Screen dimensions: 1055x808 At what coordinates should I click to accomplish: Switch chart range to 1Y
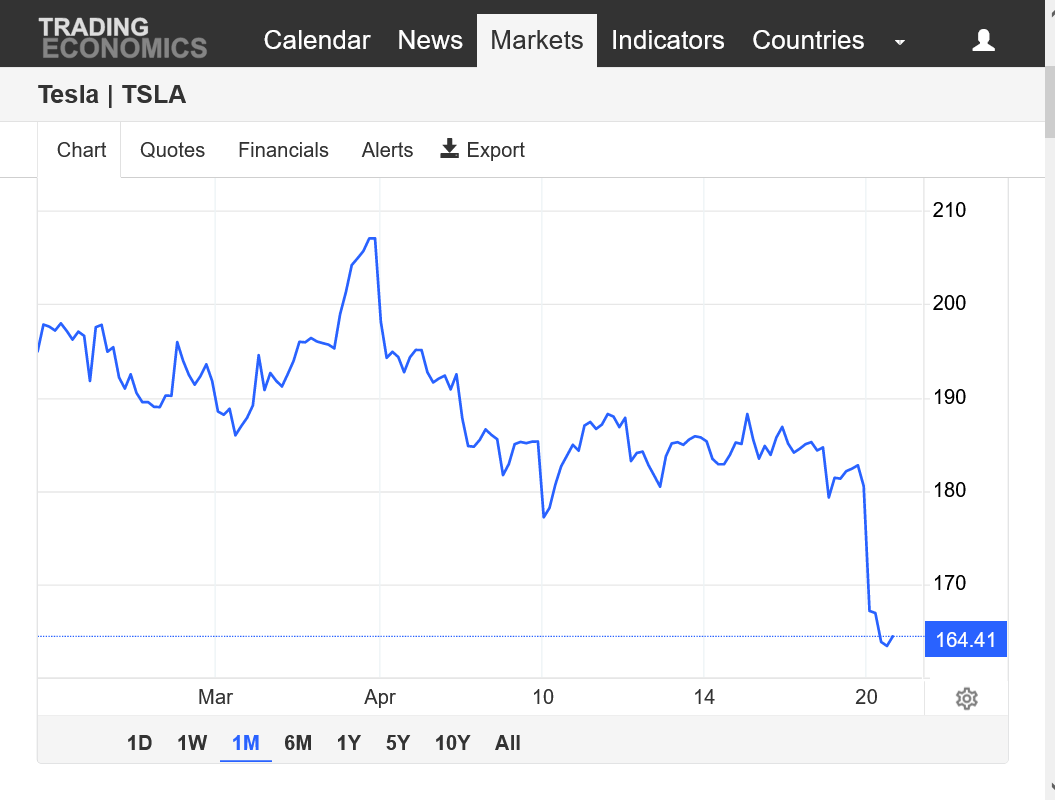point(349,743)
